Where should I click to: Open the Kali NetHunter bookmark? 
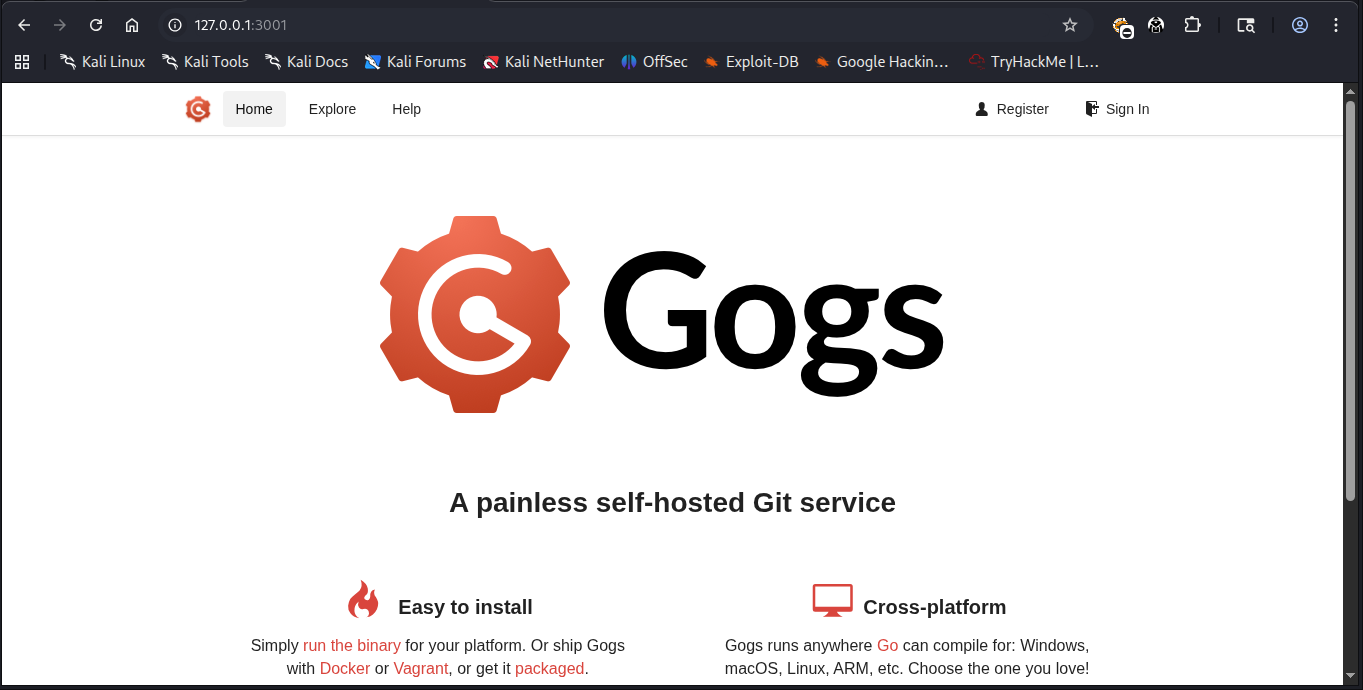543,61
